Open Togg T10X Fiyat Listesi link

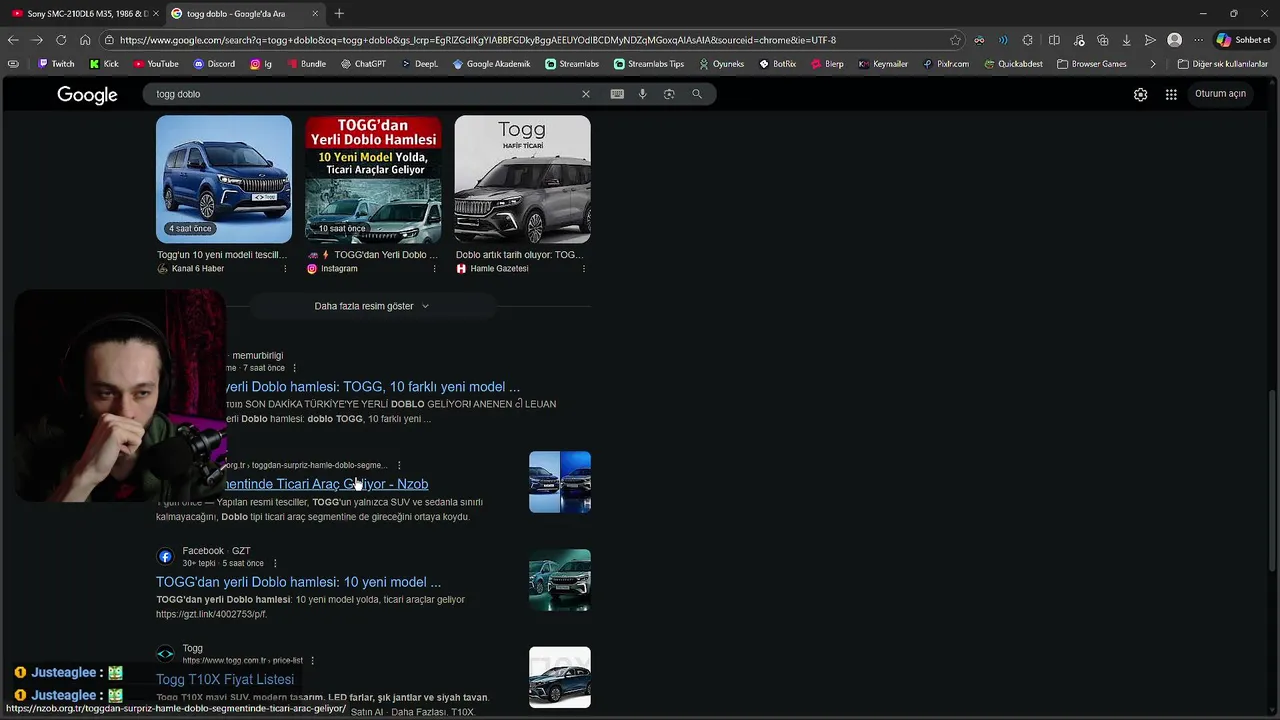coord(225,680)
